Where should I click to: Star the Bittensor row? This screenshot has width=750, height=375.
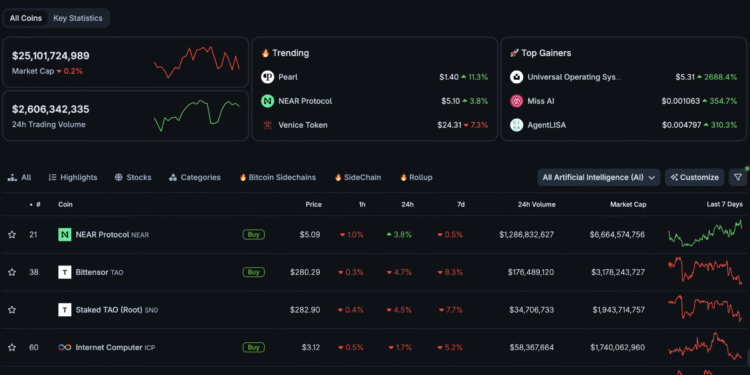12,272
